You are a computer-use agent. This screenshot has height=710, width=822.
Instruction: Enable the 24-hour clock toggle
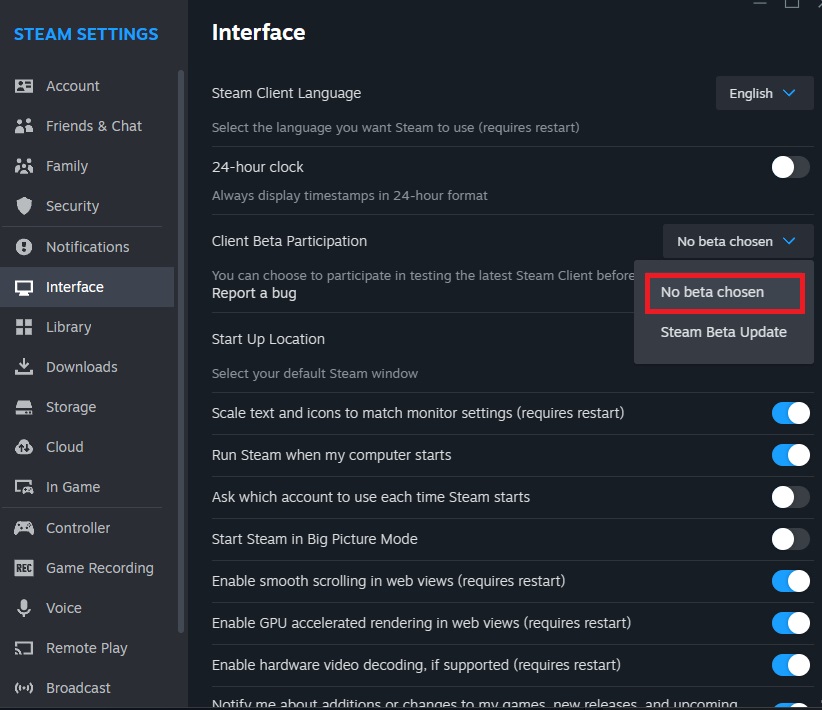pos(790,167)
